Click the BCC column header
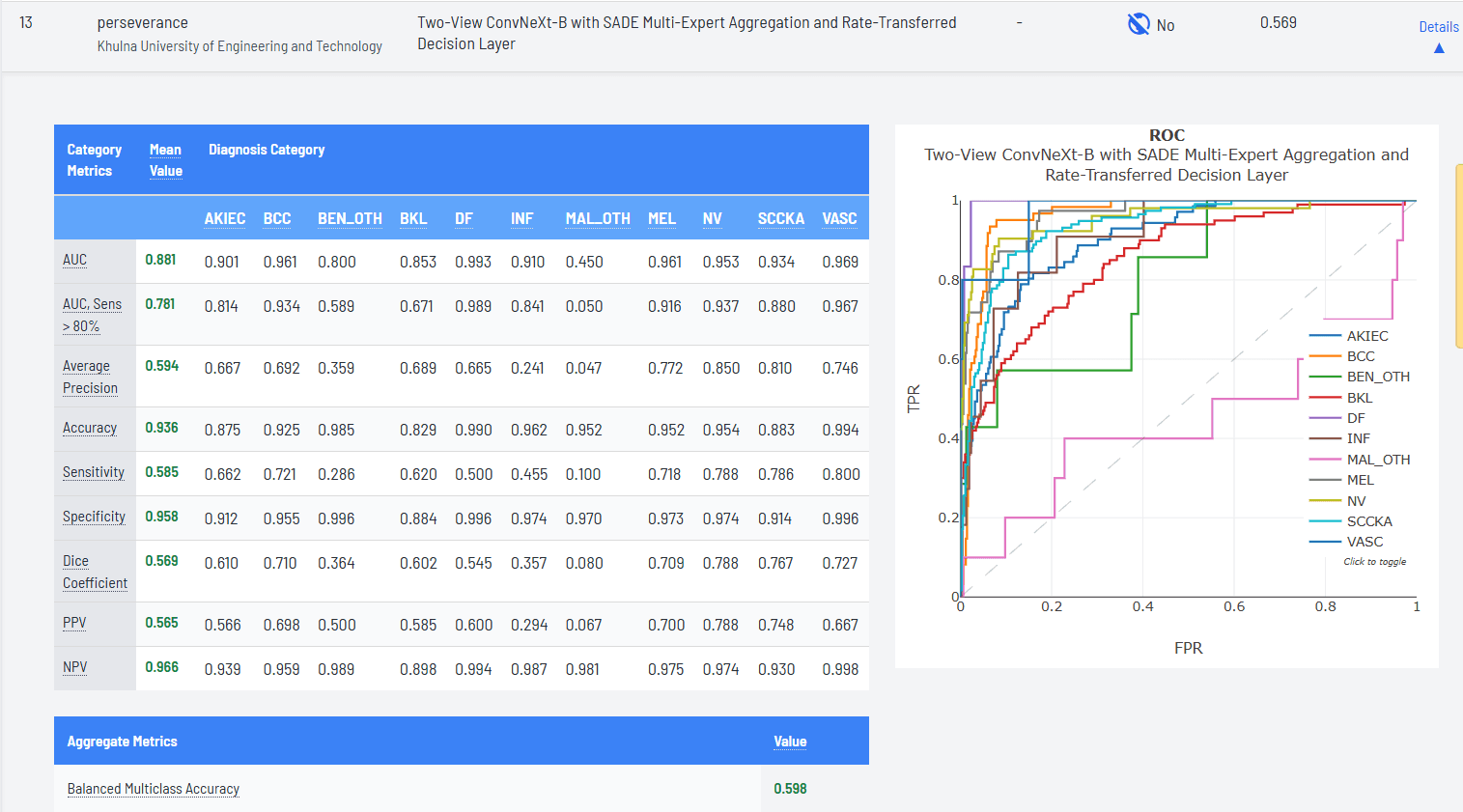1463x812 pixels. 277,218
